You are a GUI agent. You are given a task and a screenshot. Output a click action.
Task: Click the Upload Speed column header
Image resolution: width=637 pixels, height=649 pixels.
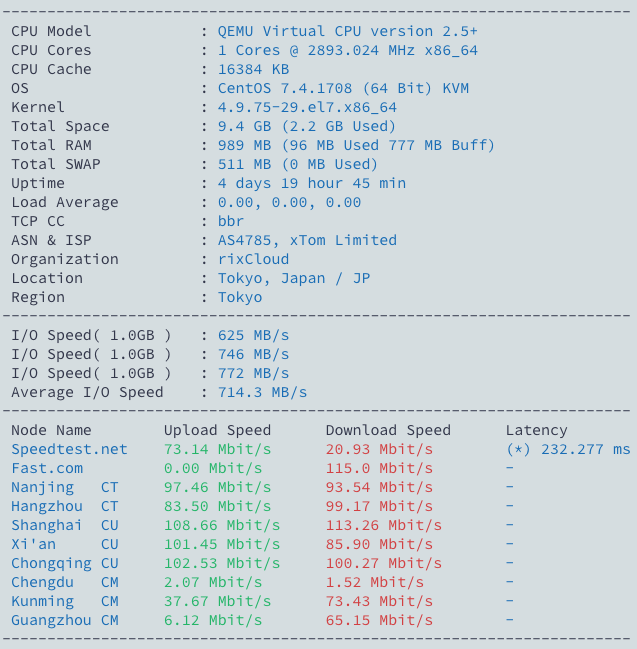[217, 430]
